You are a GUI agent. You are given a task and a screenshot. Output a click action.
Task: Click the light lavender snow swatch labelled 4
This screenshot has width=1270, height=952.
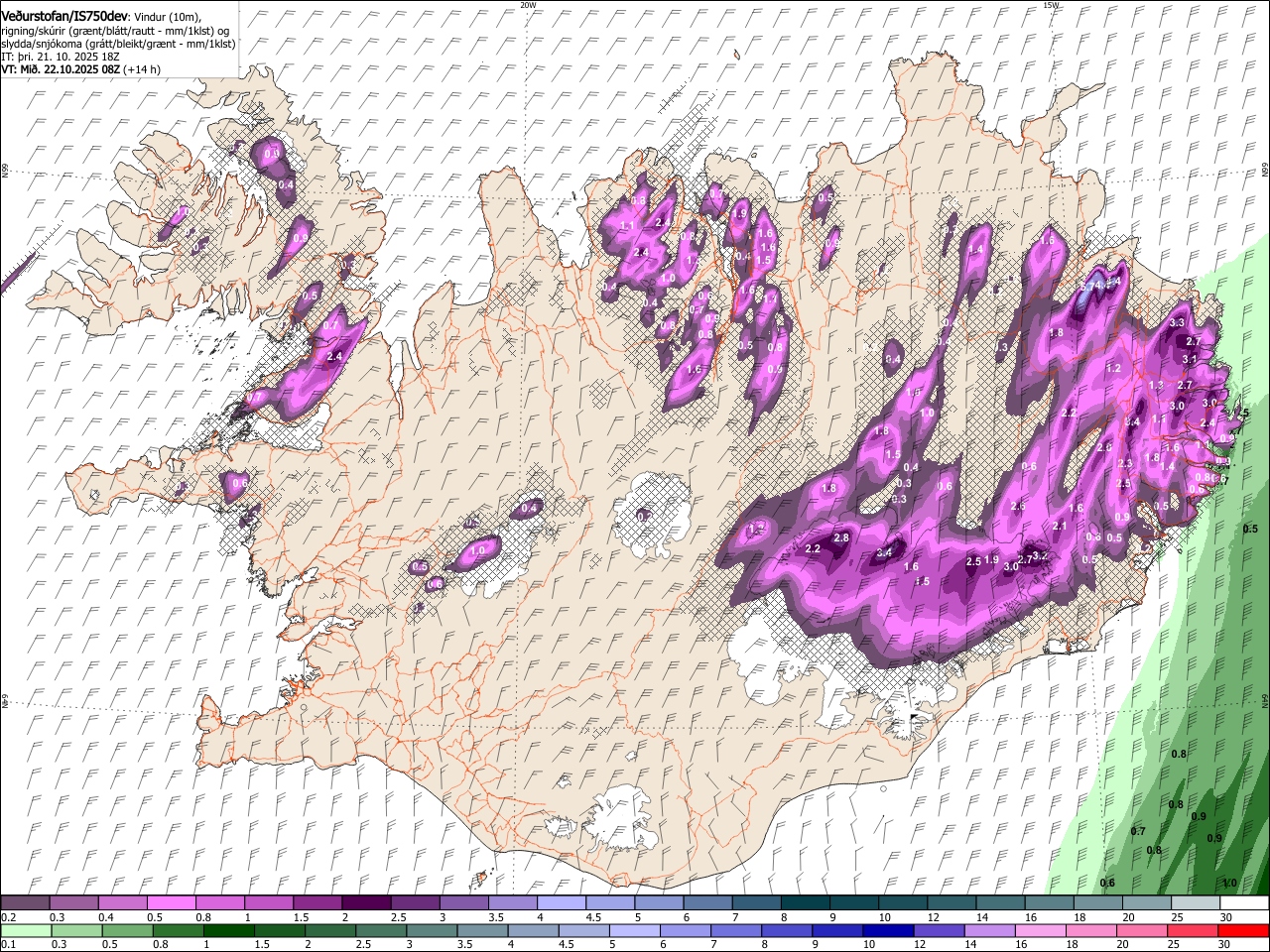pos(560,903)
